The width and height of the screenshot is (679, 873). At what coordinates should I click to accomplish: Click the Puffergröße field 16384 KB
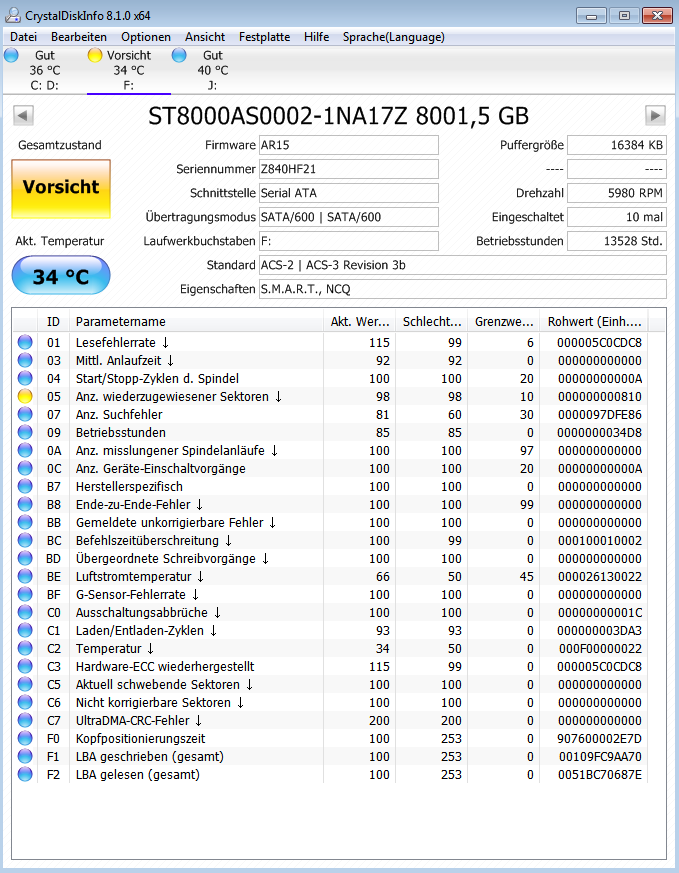coord(617,145)
